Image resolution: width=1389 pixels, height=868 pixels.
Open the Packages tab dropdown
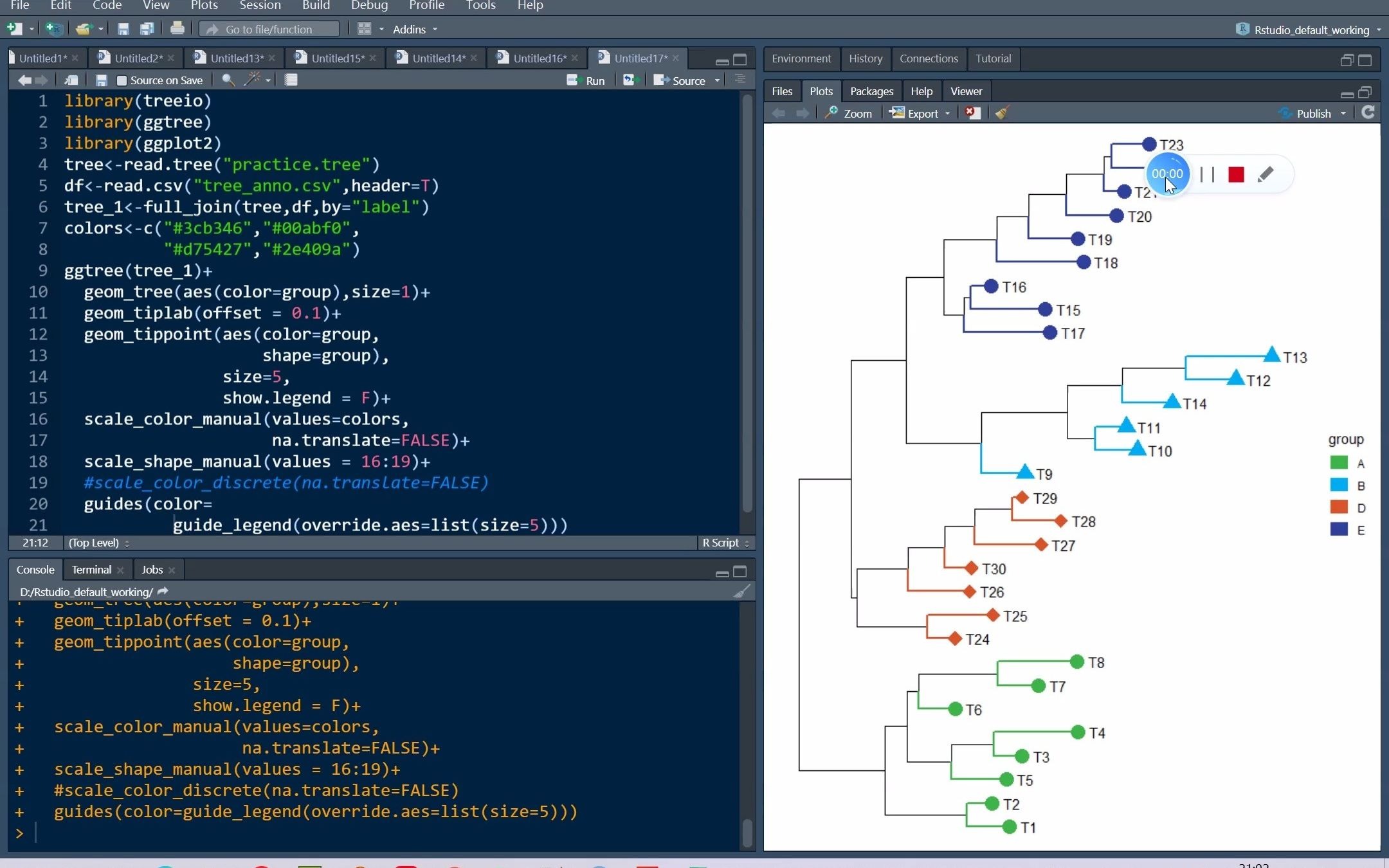coord(870,91)
